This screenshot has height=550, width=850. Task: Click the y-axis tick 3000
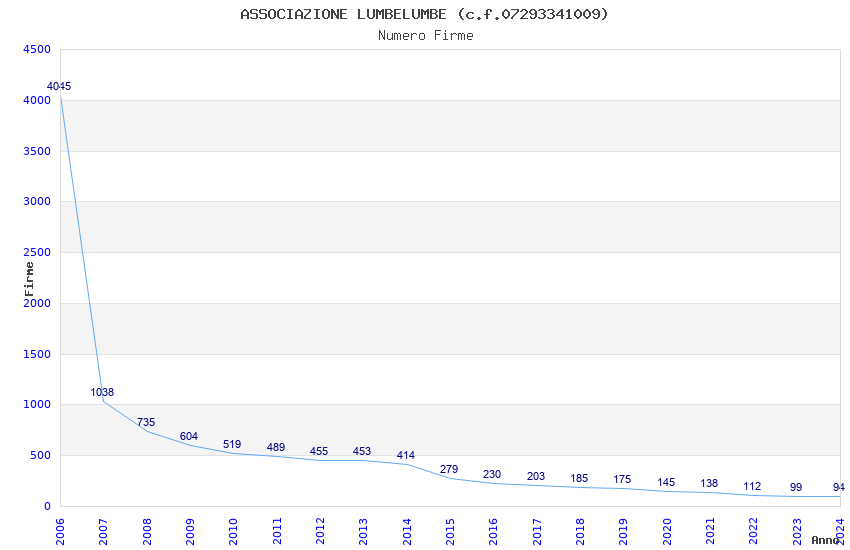pos(37,201)
